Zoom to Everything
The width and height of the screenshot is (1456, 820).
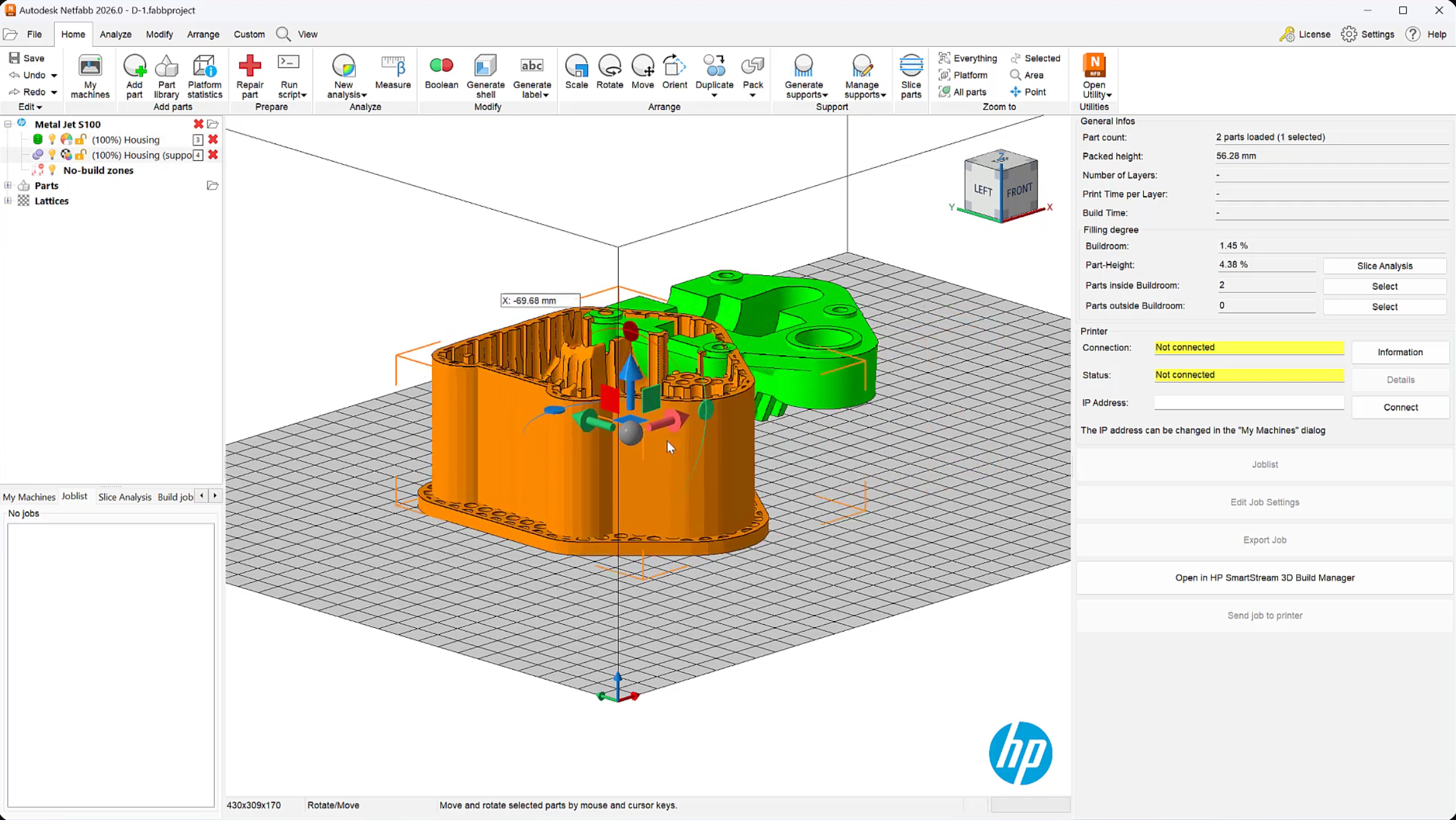click(x=968, y=58)
